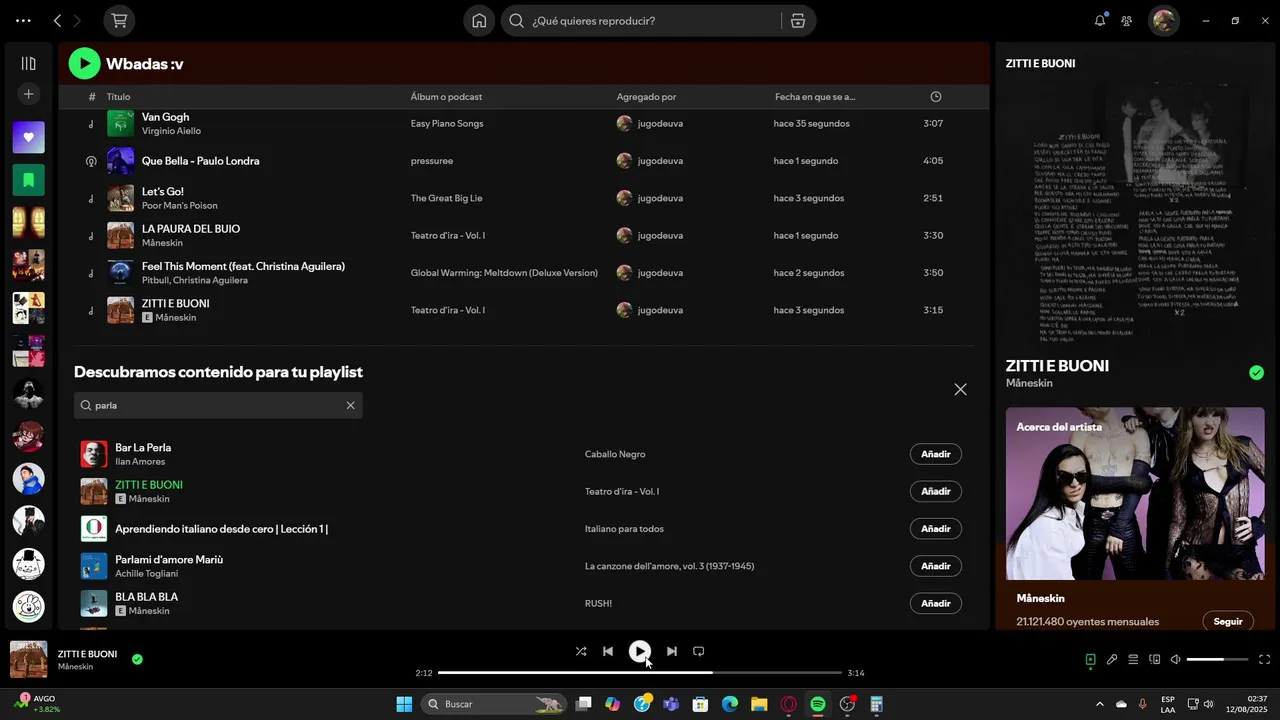Click the green saved checkmark in the right panel

tap(1256, 373)
